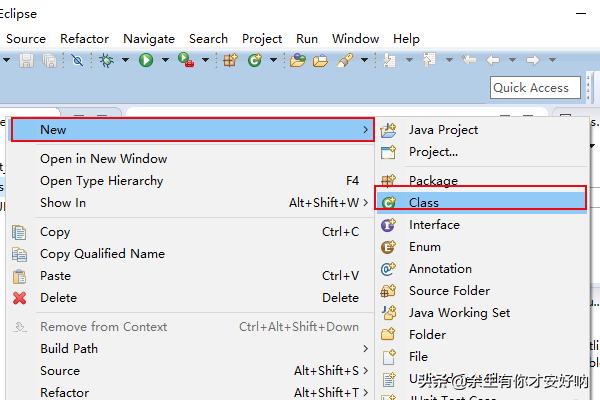The height and width of the screenshot is (400, 600).
Task: Minimize the Eclipse window
Action: point(581,13)
